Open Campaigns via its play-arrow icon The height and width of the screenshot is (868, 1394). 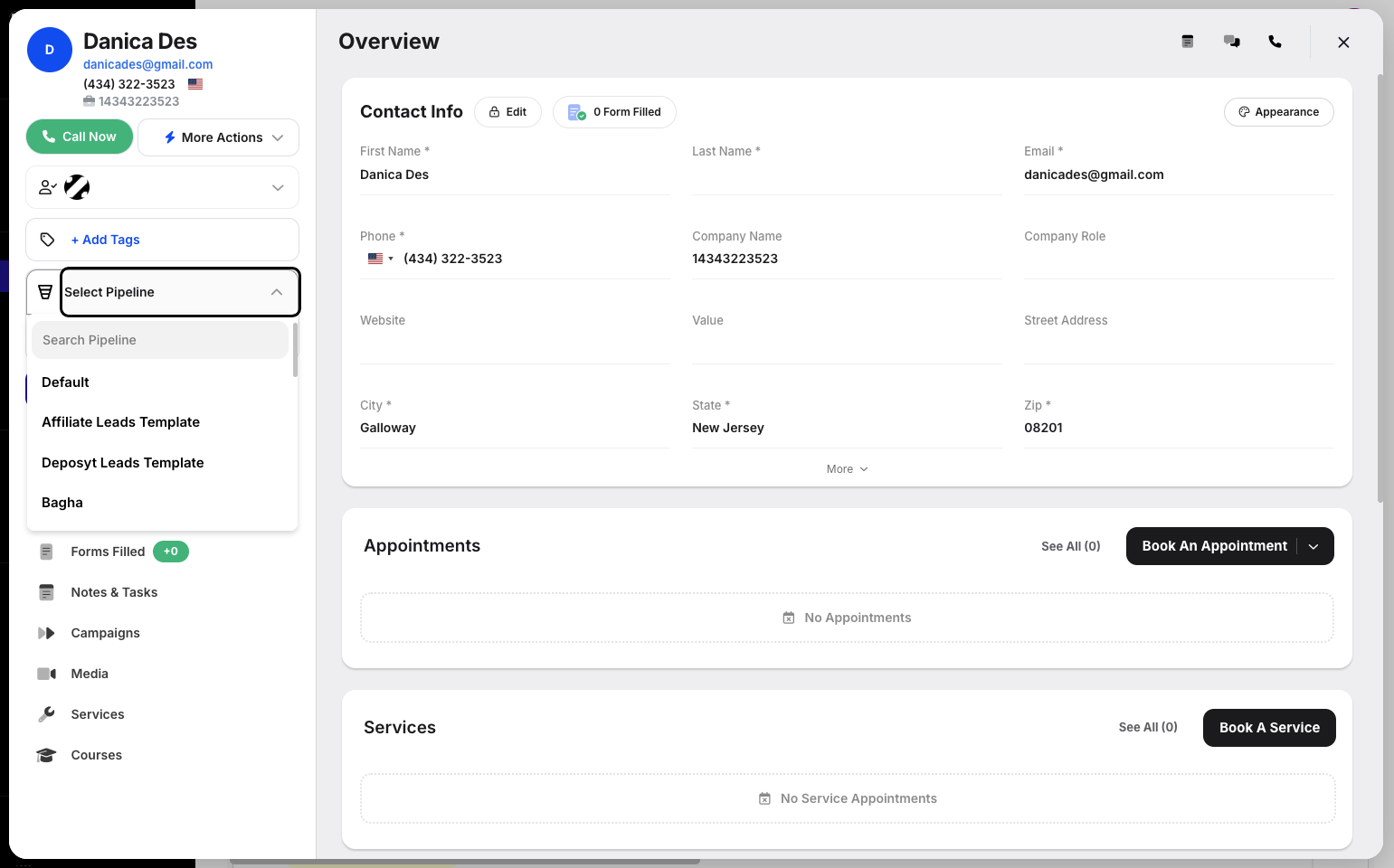[46, 633]
